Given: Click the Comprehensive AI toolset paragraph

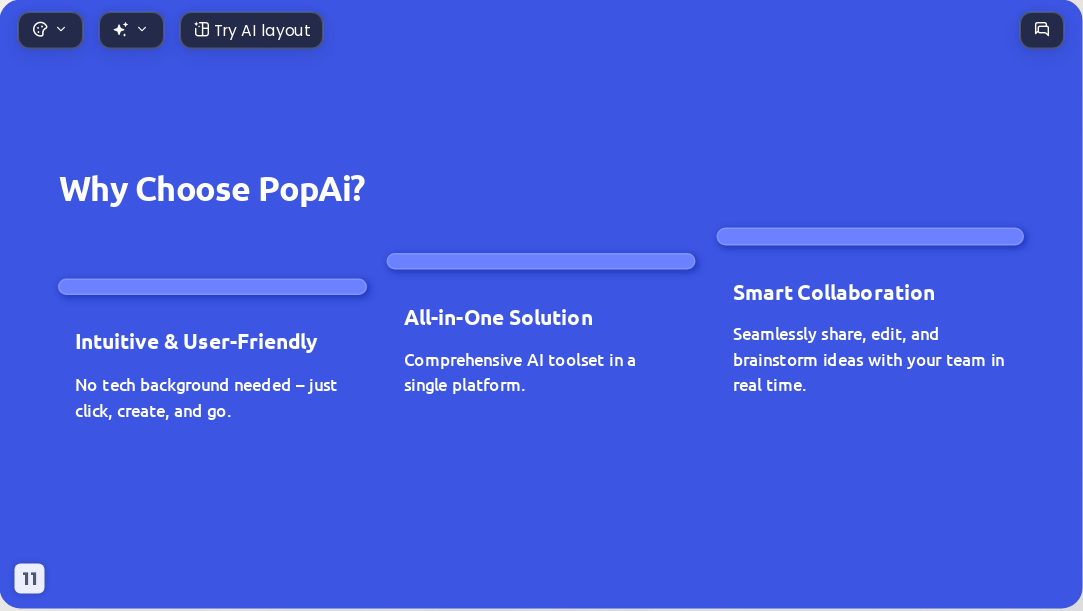Looking at the screenshot, I should pyautogui.click(x=519, y=373).
